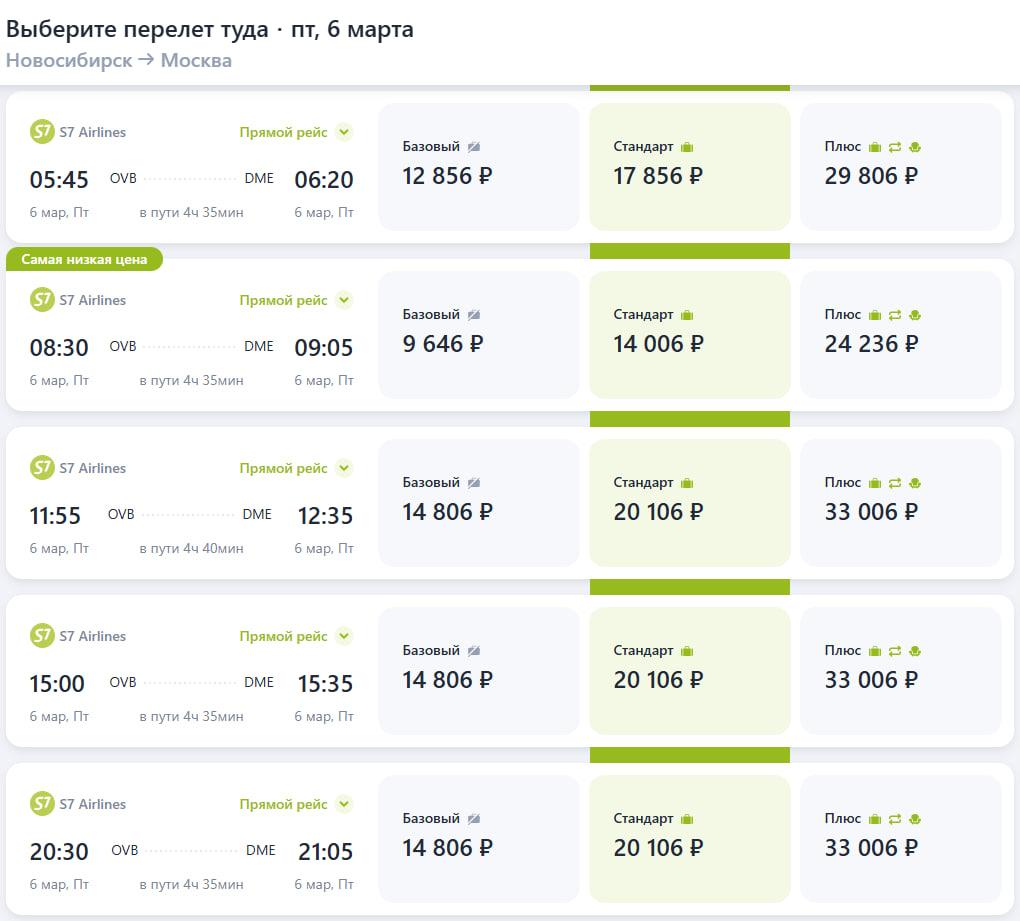This screenshot has height=921, width=1020.
Task: Click the S7 logo on the 20:30 flight
Action: point(42,804)
